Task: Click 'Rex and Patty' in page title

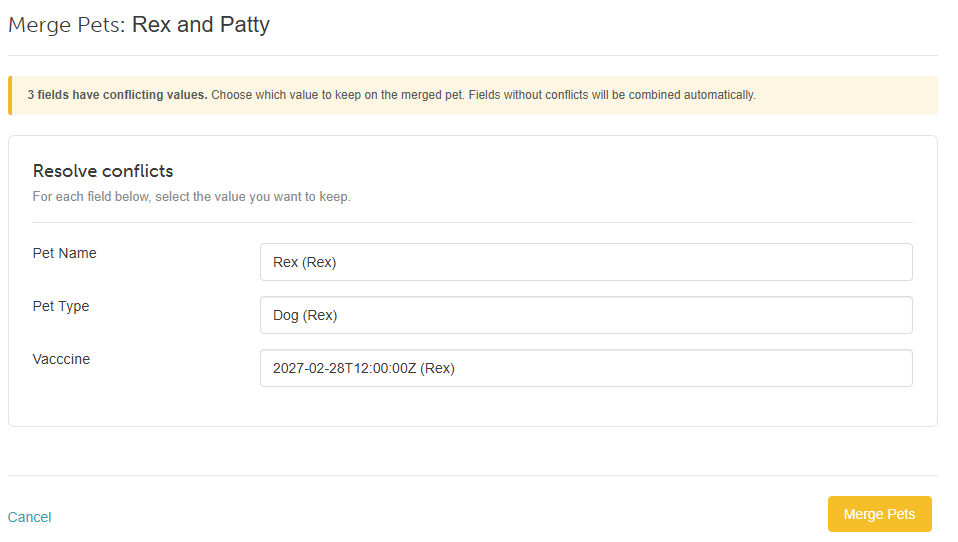Action: coord(201,25)
